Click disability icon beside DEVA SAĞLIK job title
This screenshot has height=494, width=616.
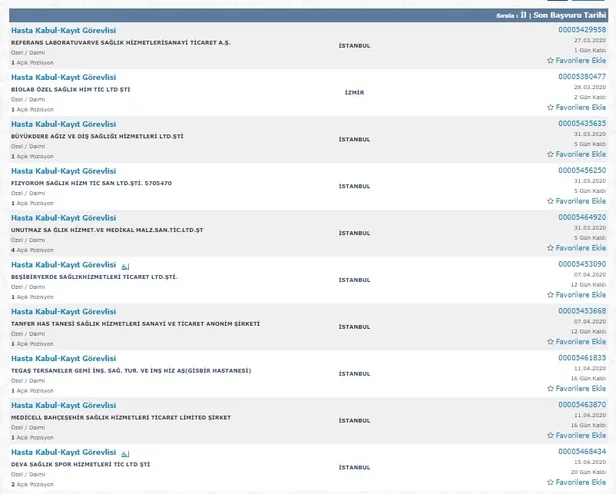[125, 453]
